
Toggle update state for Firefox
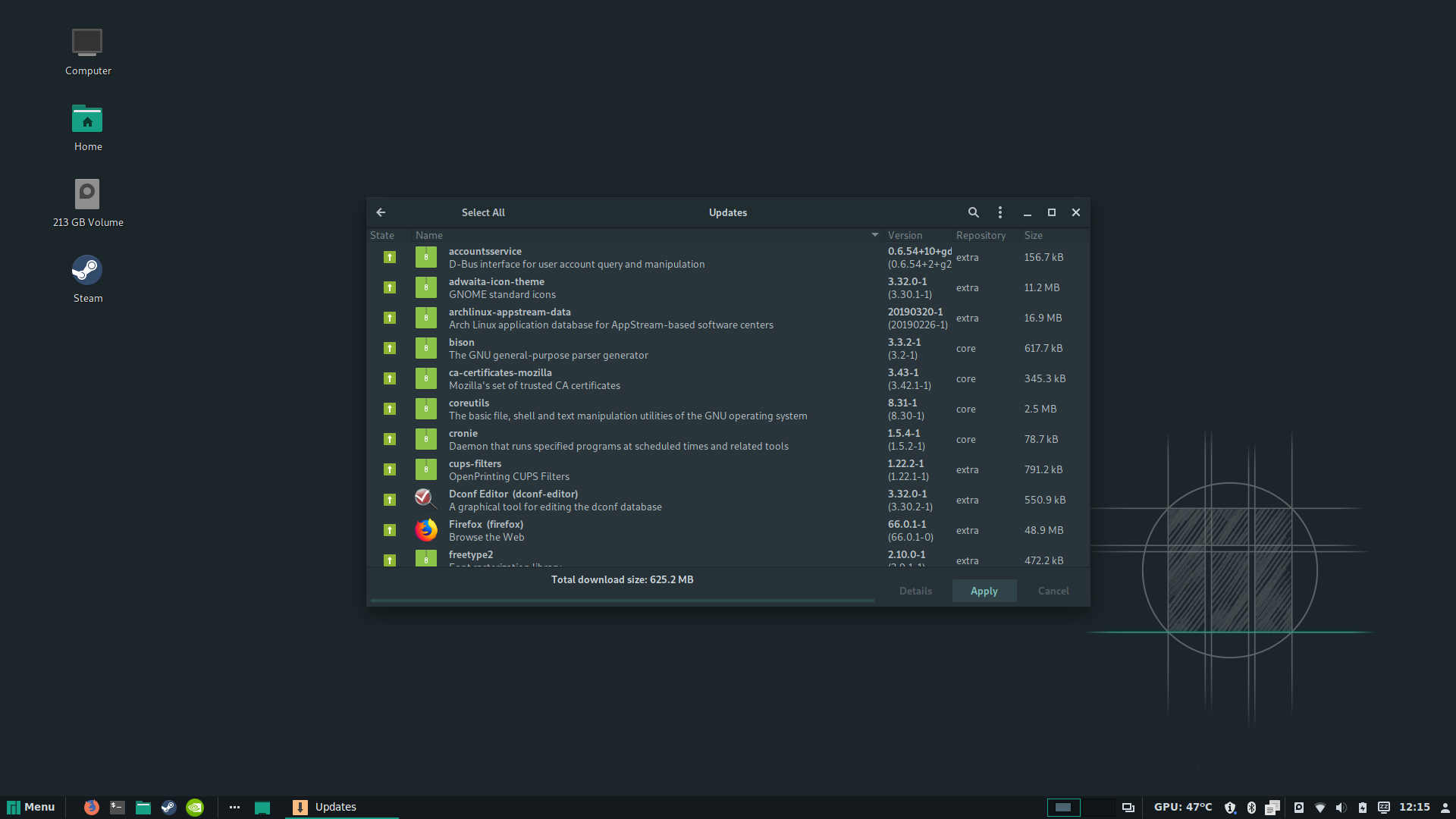click(389, 530)
